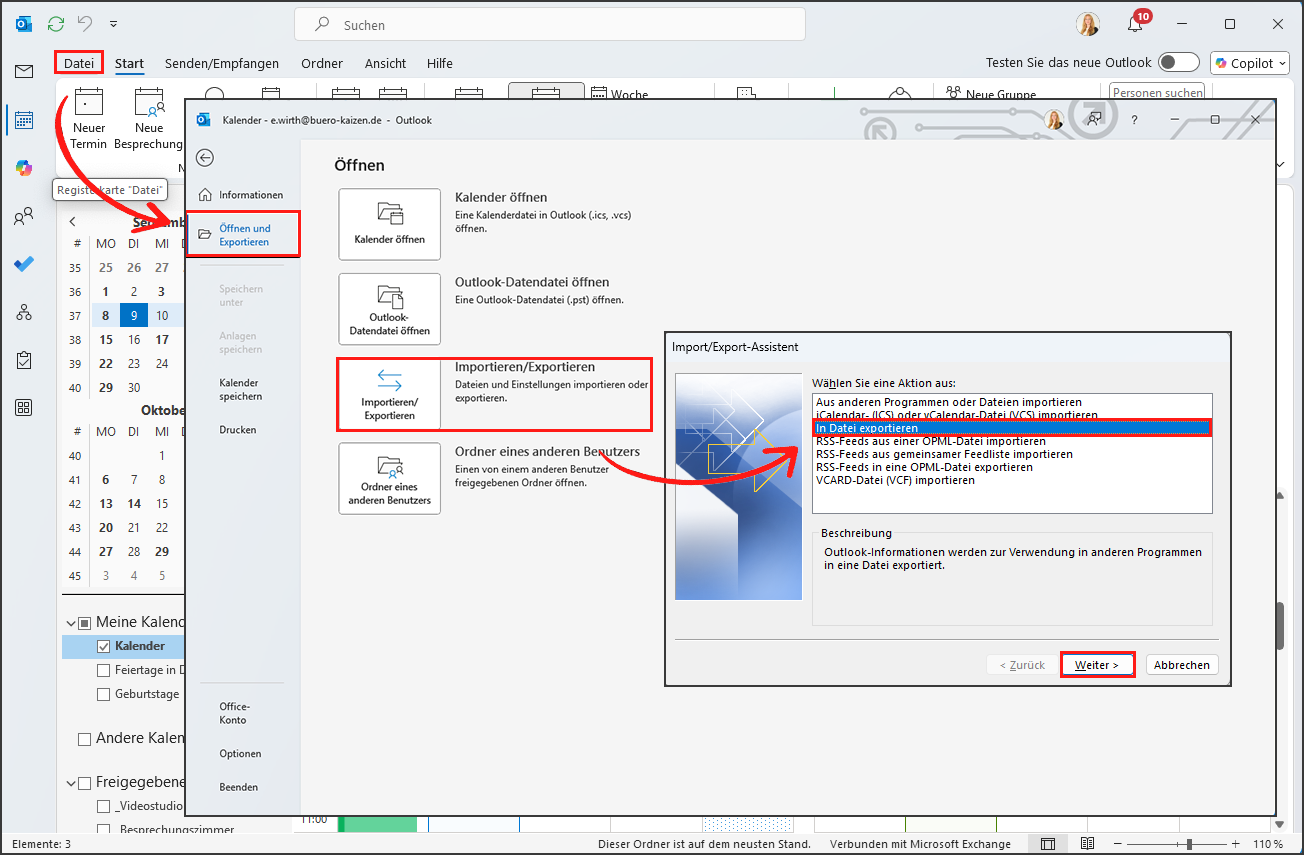This screenshot has width=1304, height=855.
Task: Open Mail view in left sidebar
Action: pos(24,71)
